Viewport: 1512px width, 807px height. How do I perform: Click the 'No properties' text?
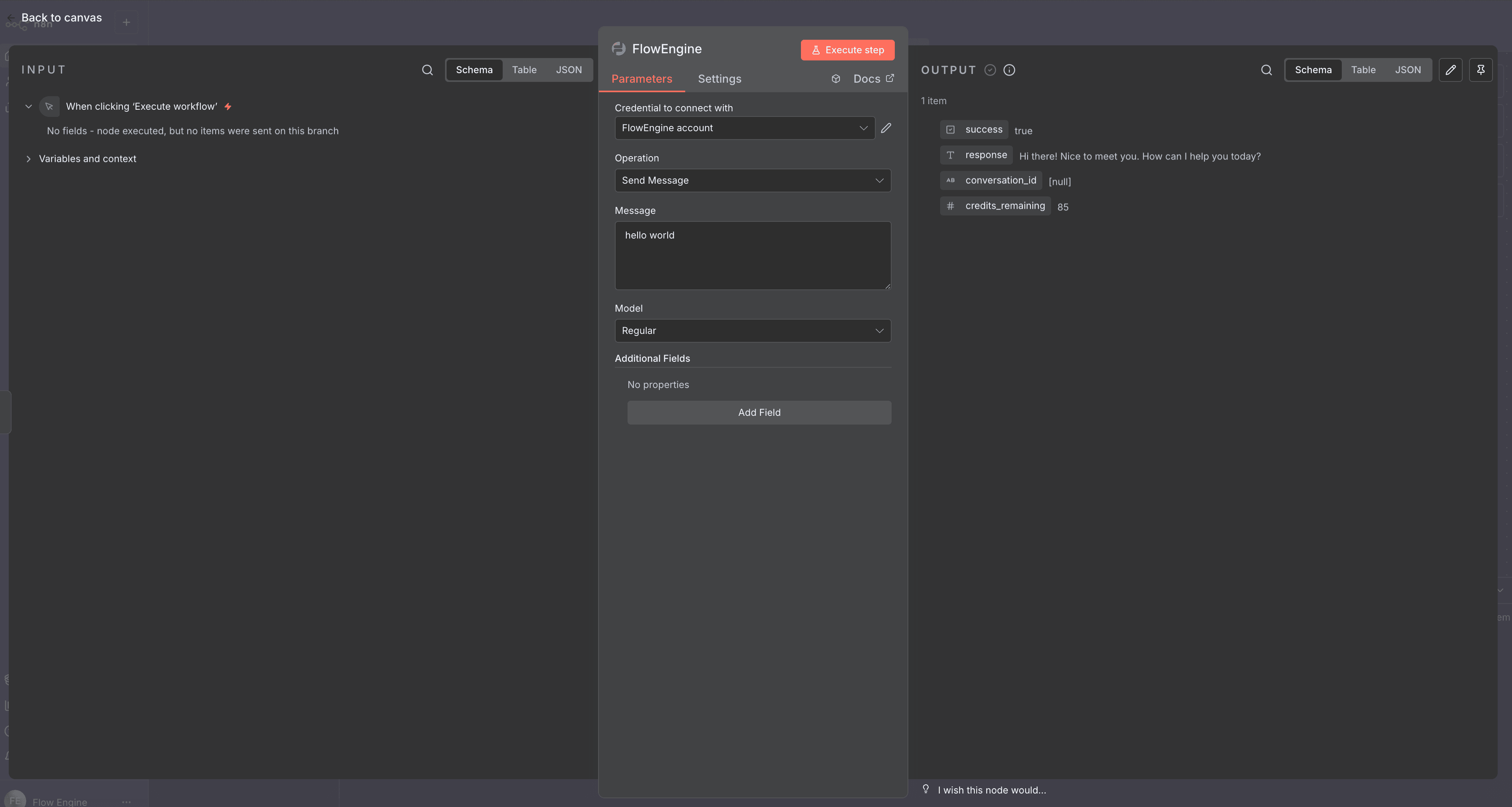coord(658,384)
